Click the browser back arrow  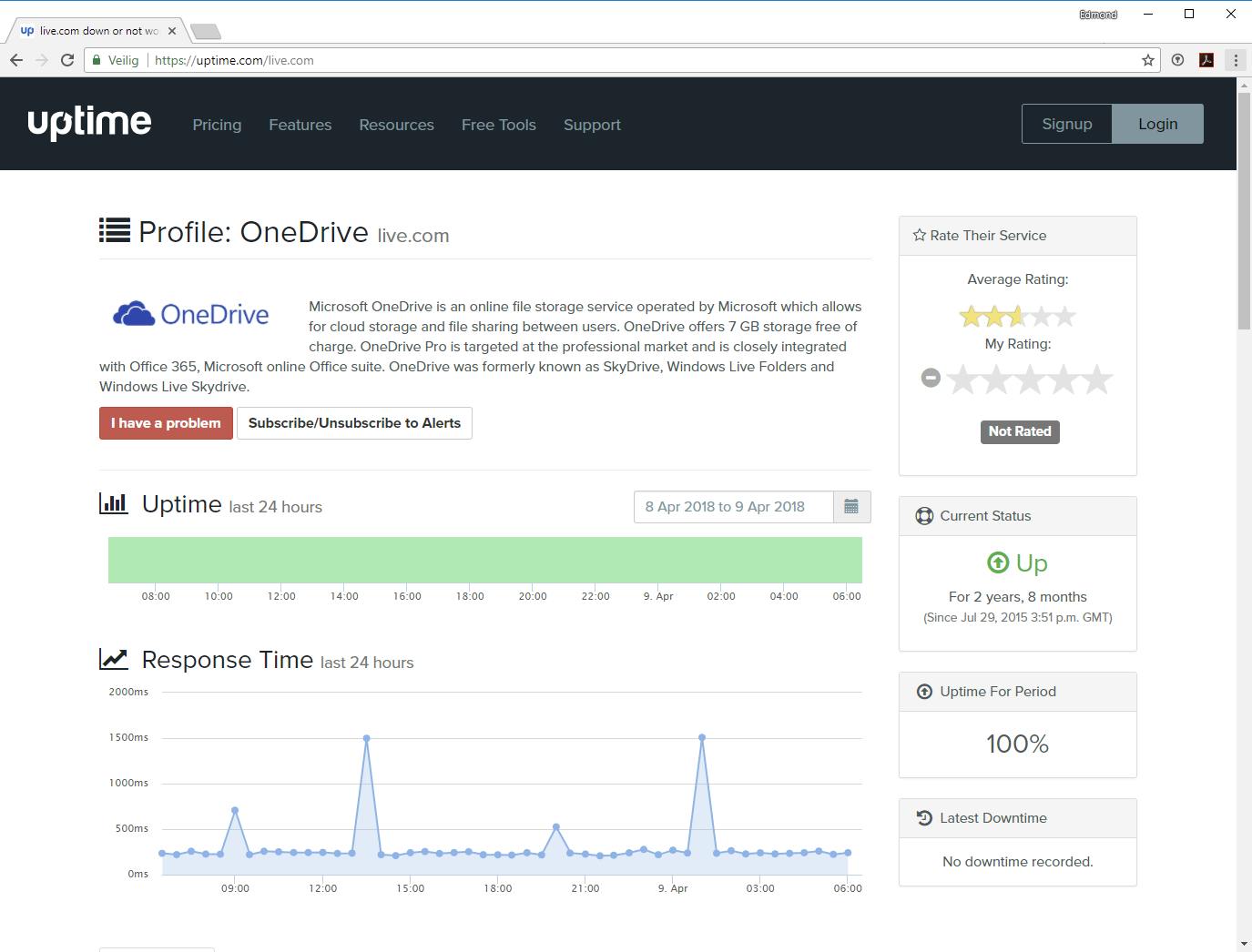(16, 60)
